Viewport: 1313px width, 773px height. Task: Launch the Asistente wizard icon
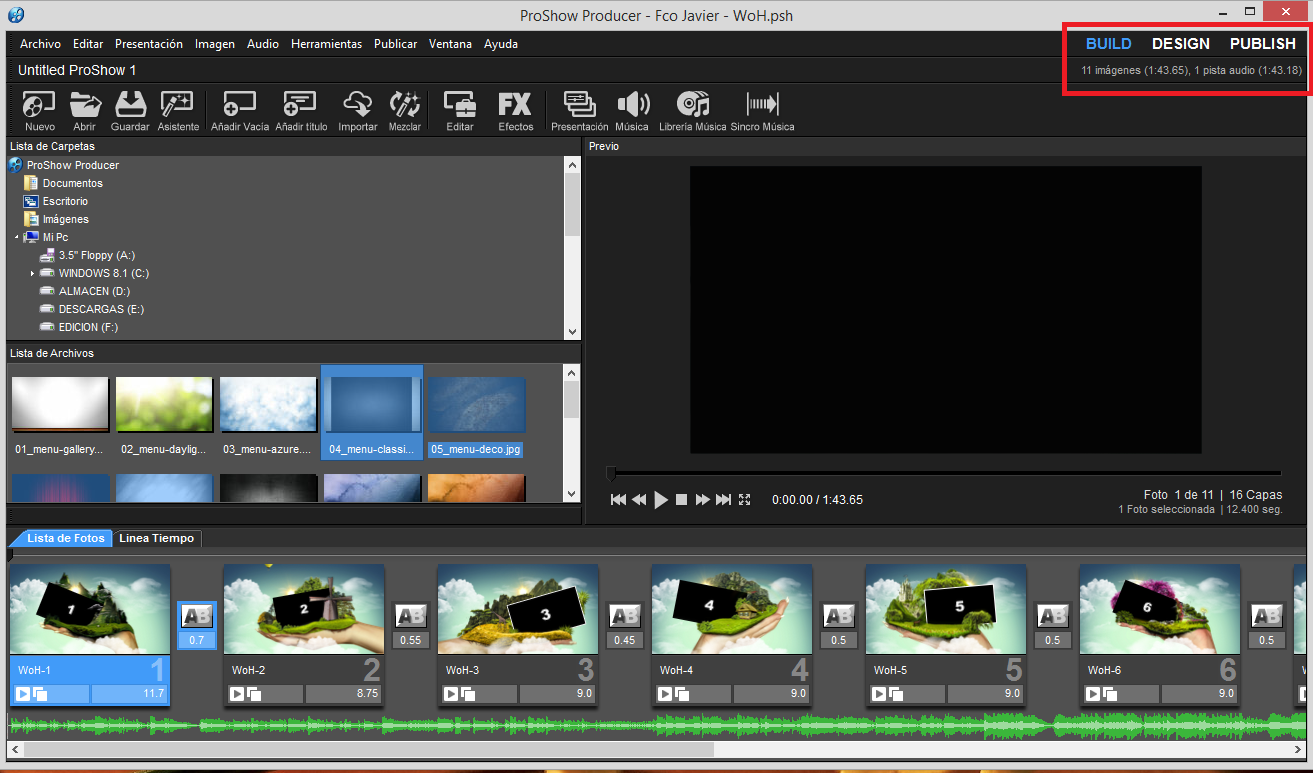[178, 111]
